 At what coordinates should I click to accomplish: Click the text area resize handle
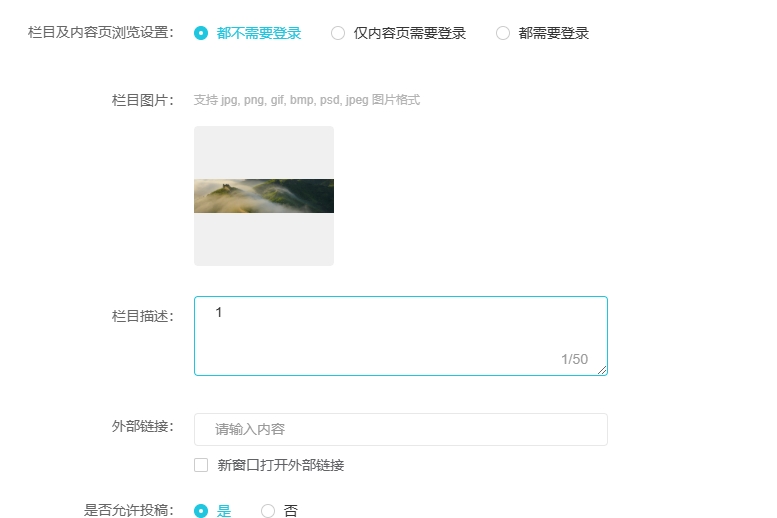(602, 370)
